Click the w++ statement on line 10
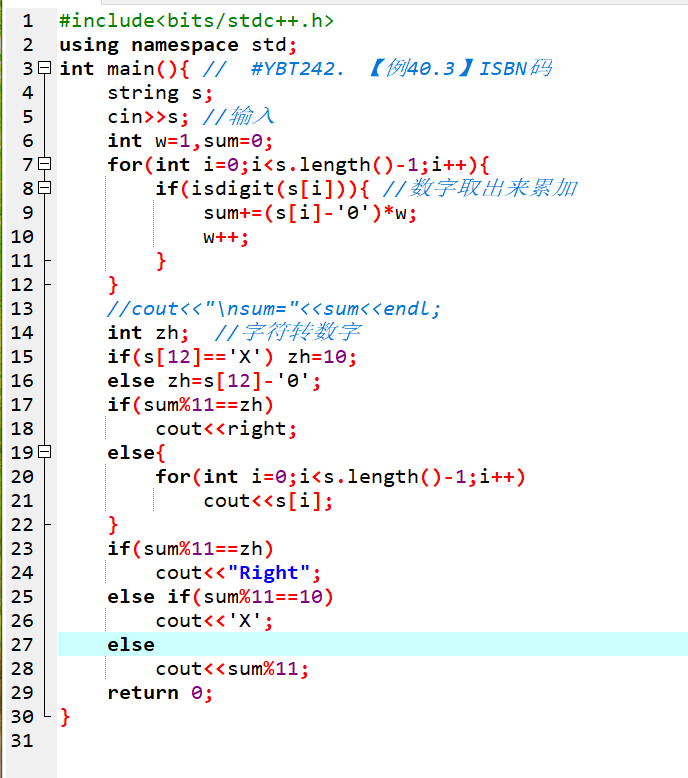The image size is (688, 778). tap(226, 237)
